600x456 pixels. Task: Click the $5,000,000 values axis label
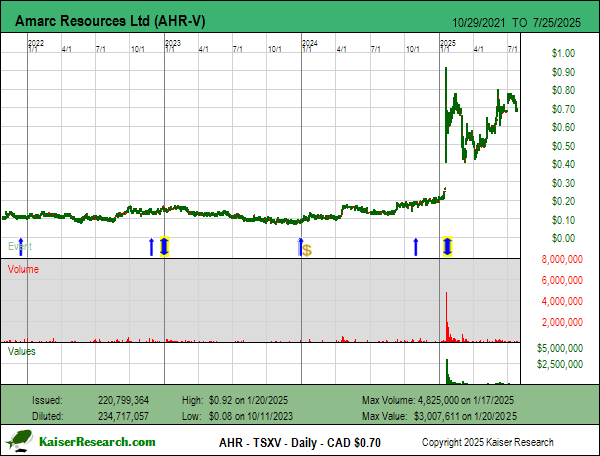pyautogui.click(x=560, y=348)
